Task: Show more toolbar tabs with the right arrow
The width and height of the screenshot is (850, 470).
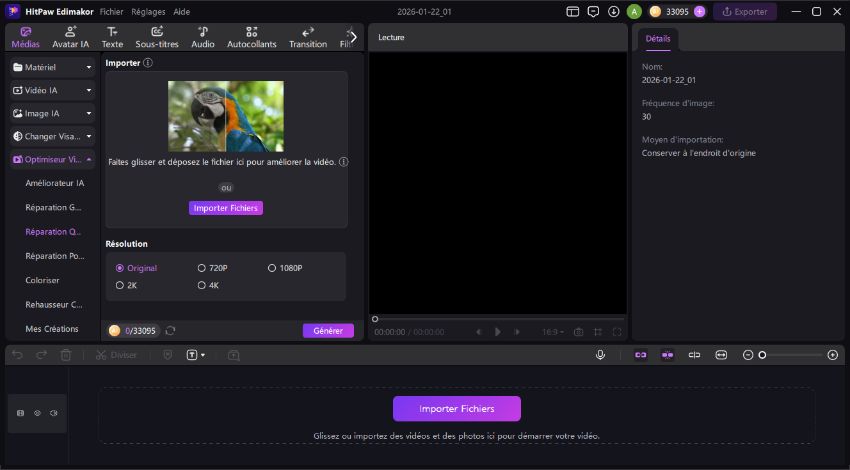Action: pos(353,37)
